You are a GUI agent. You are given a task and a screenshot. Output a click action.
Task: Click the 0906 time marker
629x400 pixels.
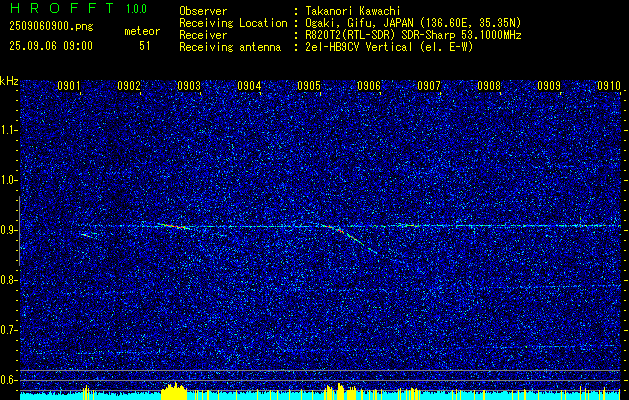pyautogui.click(x=369, y=86)
